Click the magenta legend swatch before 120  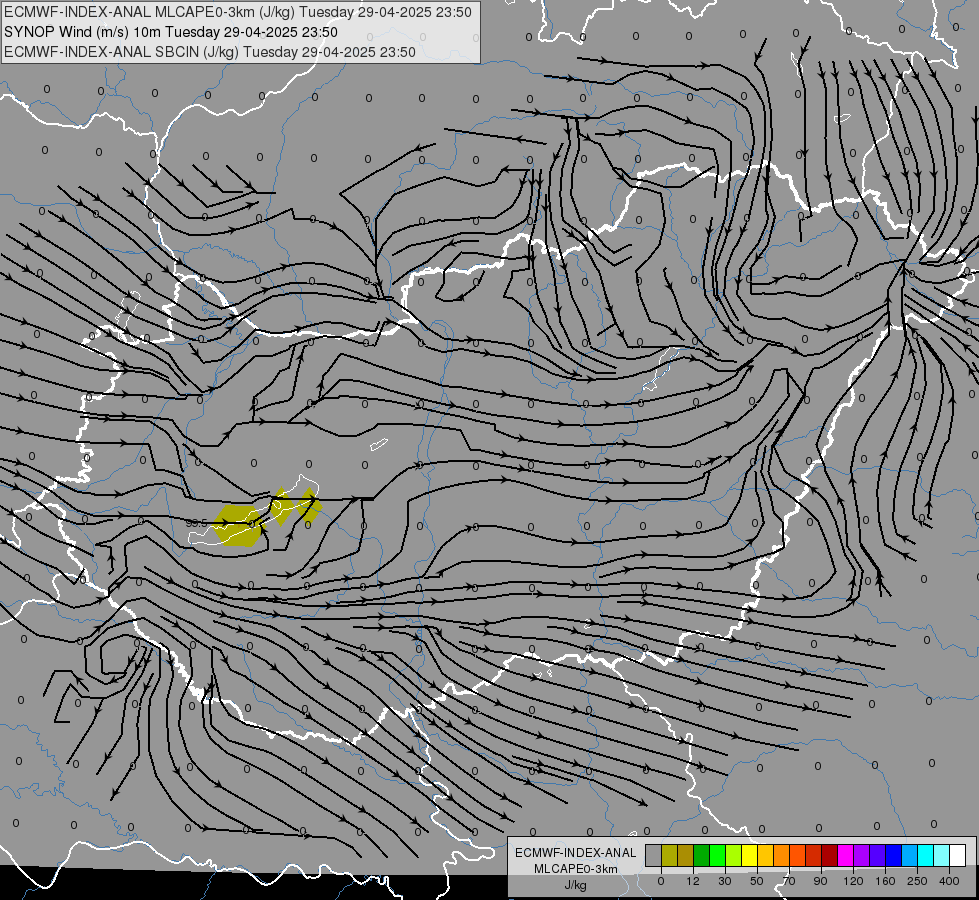[x=846, y=855]
